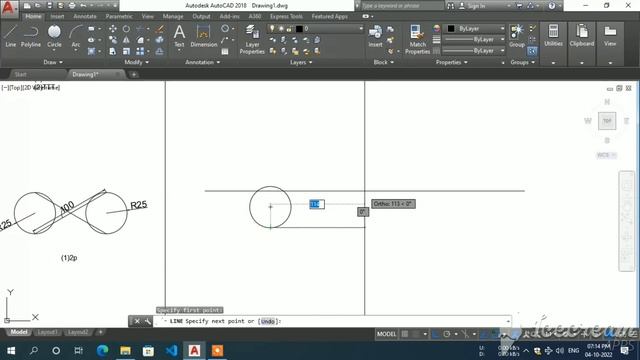640x360 pixels.
Task: Expand the Groups panel
Action: pyautogui.click(x=522, y=62)
